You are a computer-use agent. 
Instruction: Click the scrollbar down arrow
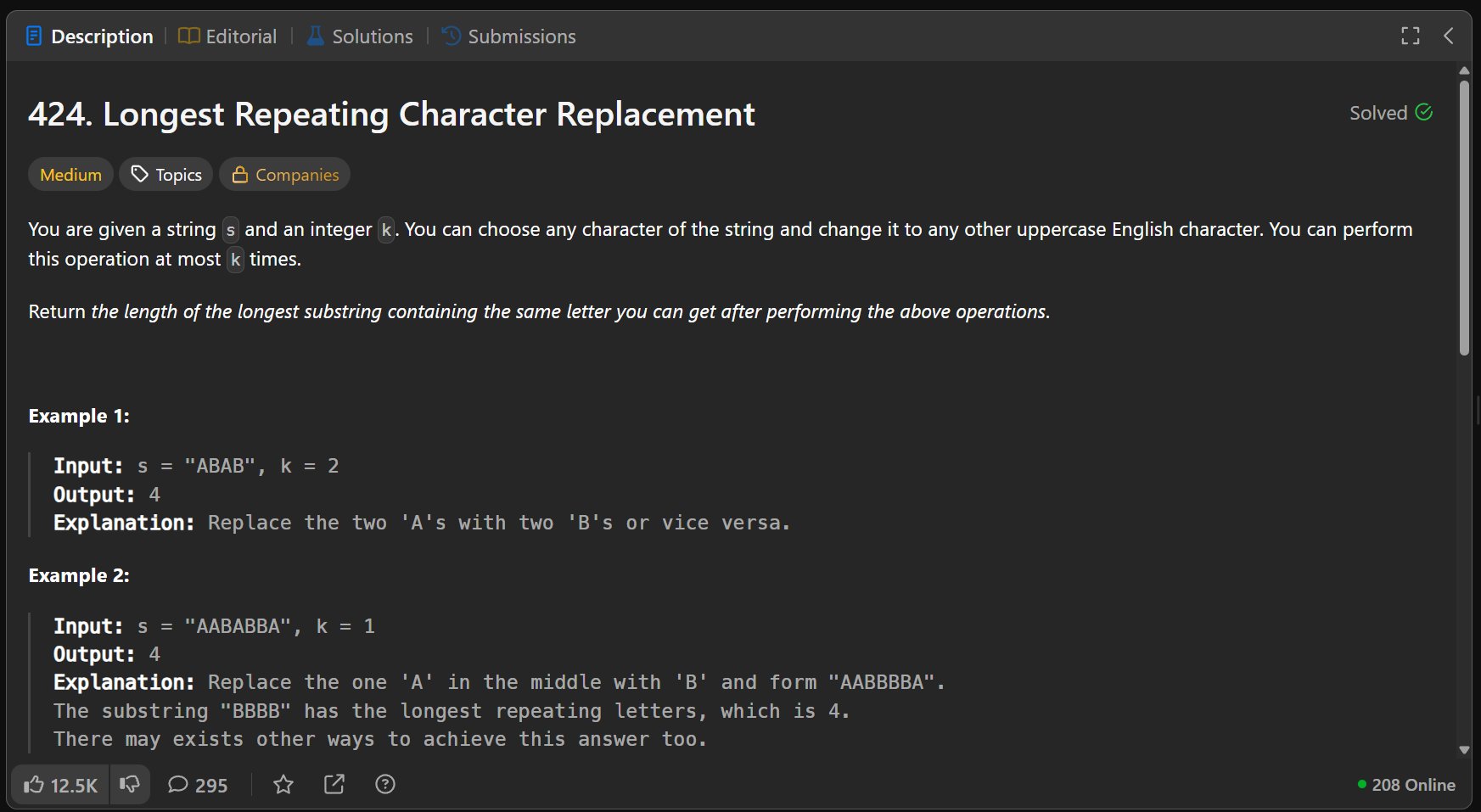(x=1464, y=750)
